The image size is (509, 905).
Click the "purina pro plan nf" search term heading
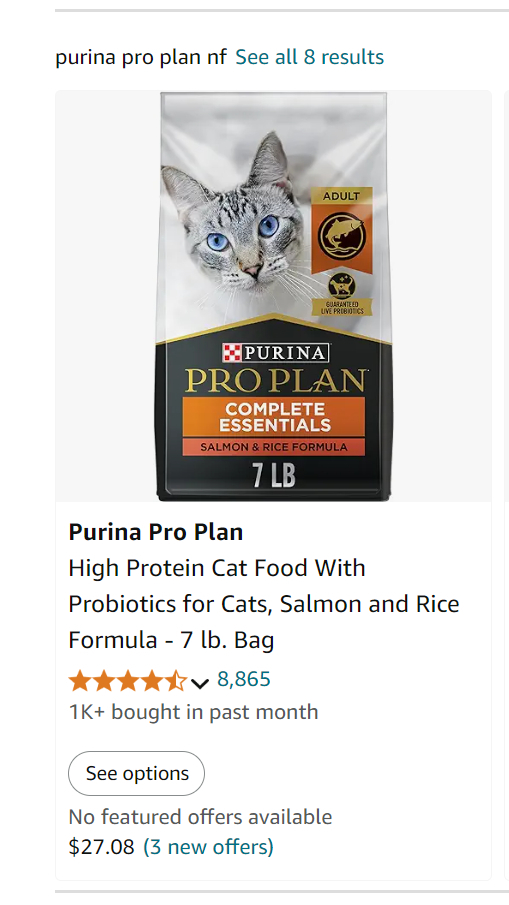coord(141,58)
